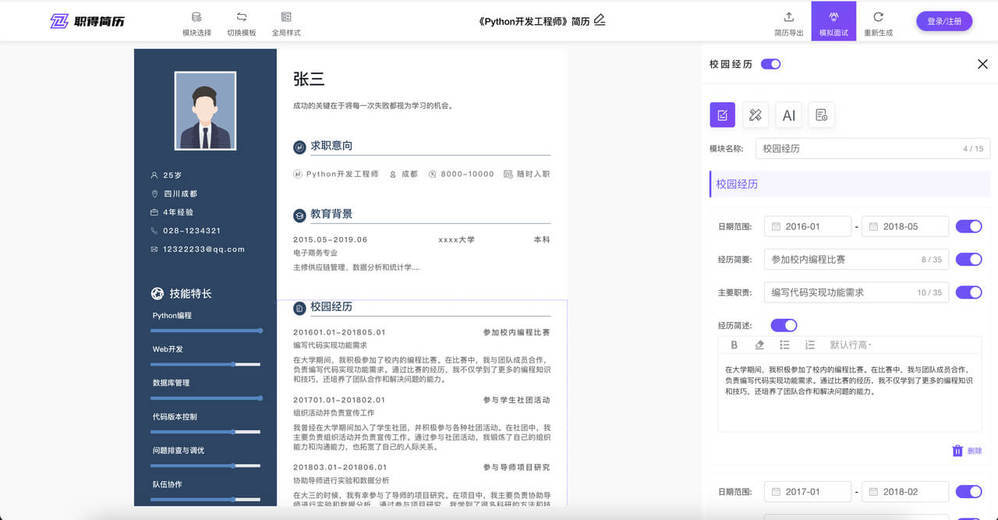
Task: Open 模块选择 module selection tool
Action: 197,24
